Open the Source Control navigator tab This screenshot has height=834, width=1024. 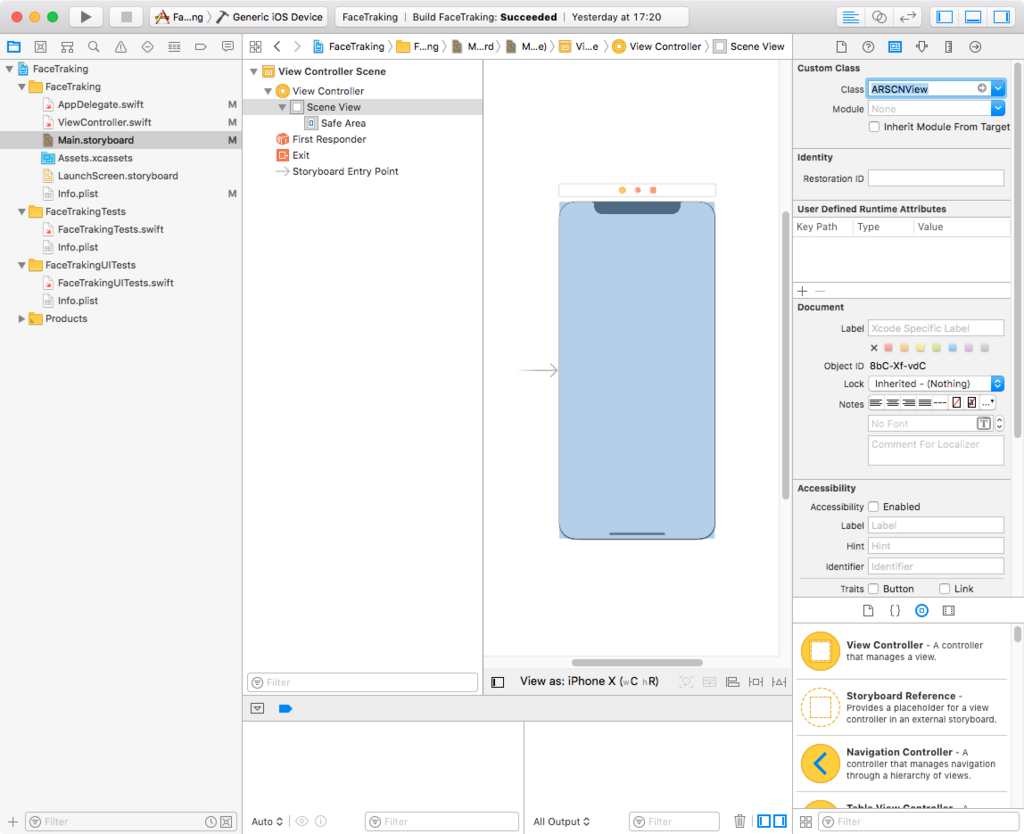point(40,47)
